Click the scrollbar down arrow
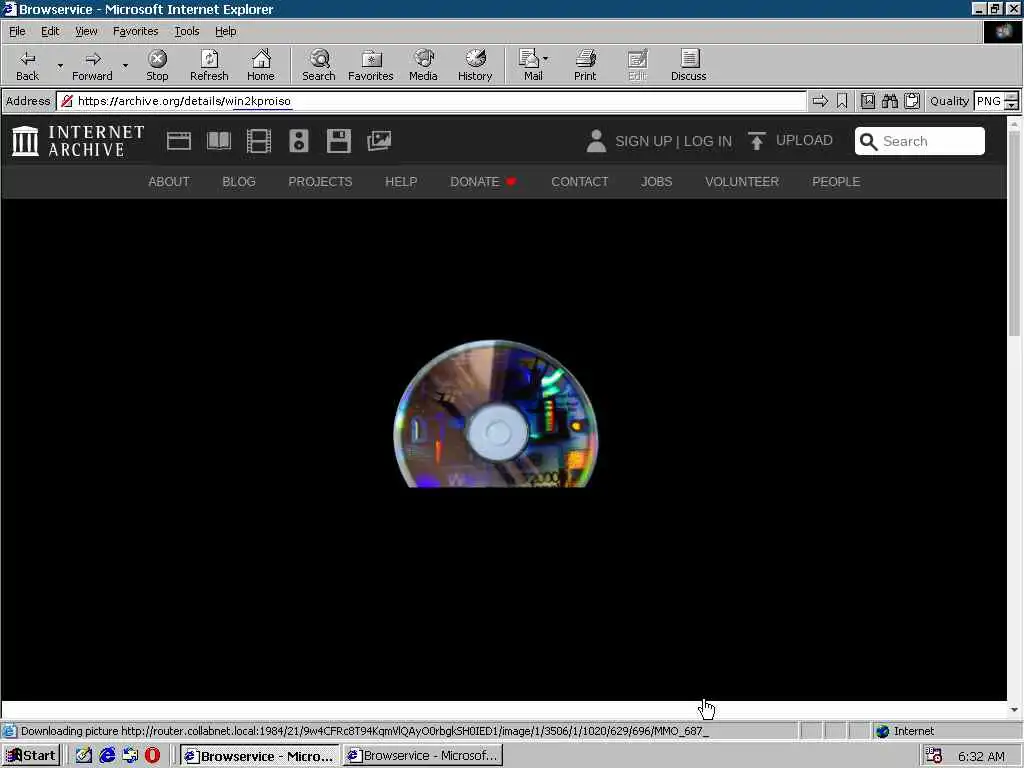 point(1014,709)
